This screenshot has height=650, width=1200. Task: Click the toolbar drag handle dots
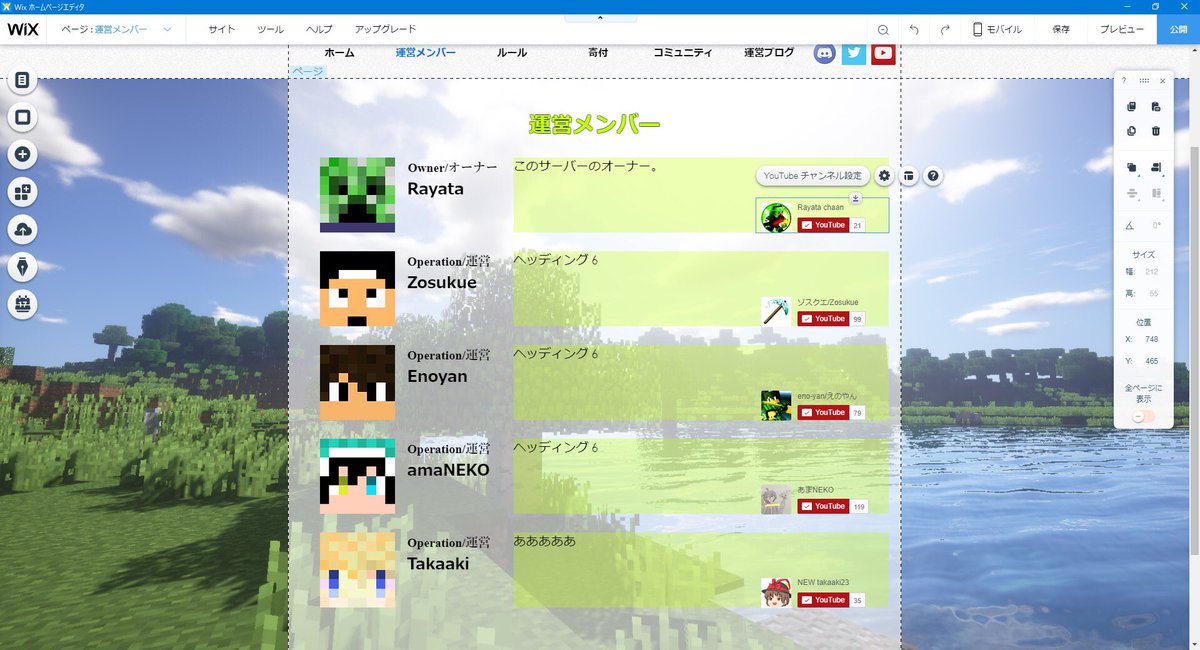[x=1144, y=81]
